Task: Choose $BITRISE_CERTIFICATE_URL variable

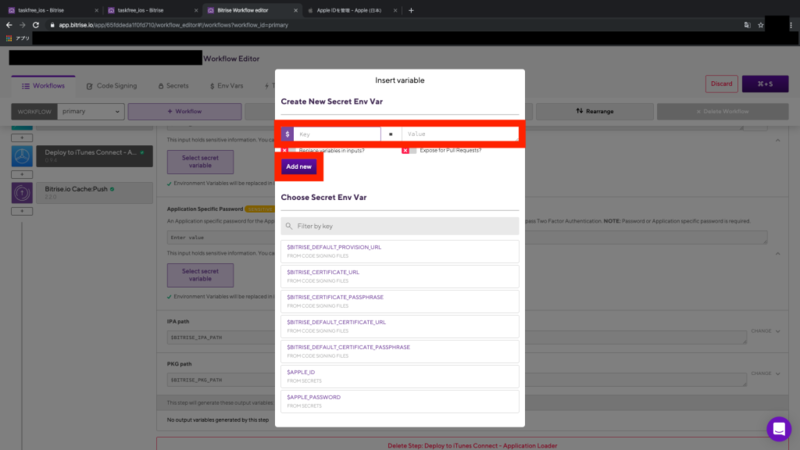Action: click(x=400, y=276)
